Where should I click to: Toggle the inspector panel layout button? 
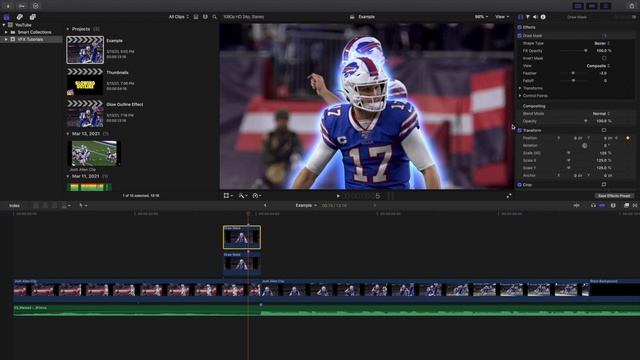605,6
